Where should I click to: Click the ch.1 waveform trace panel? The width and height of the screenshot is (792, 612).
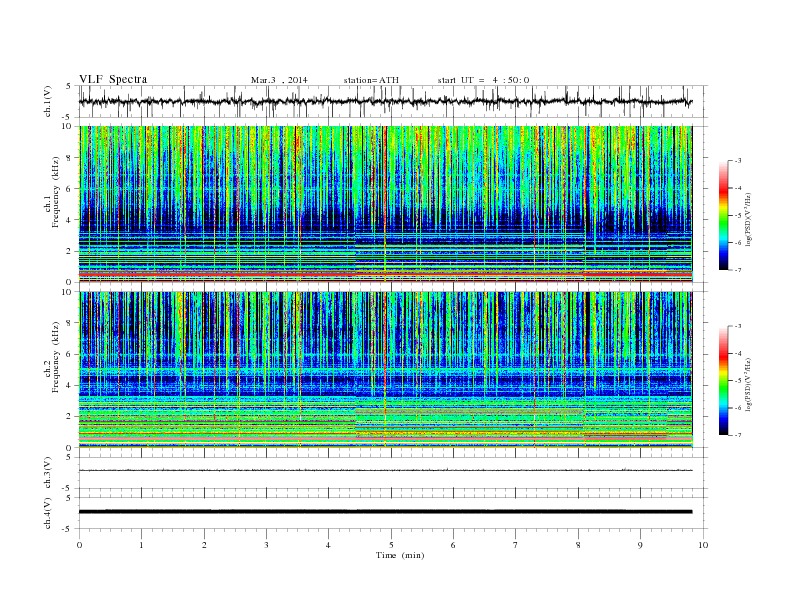click(393, 101)
